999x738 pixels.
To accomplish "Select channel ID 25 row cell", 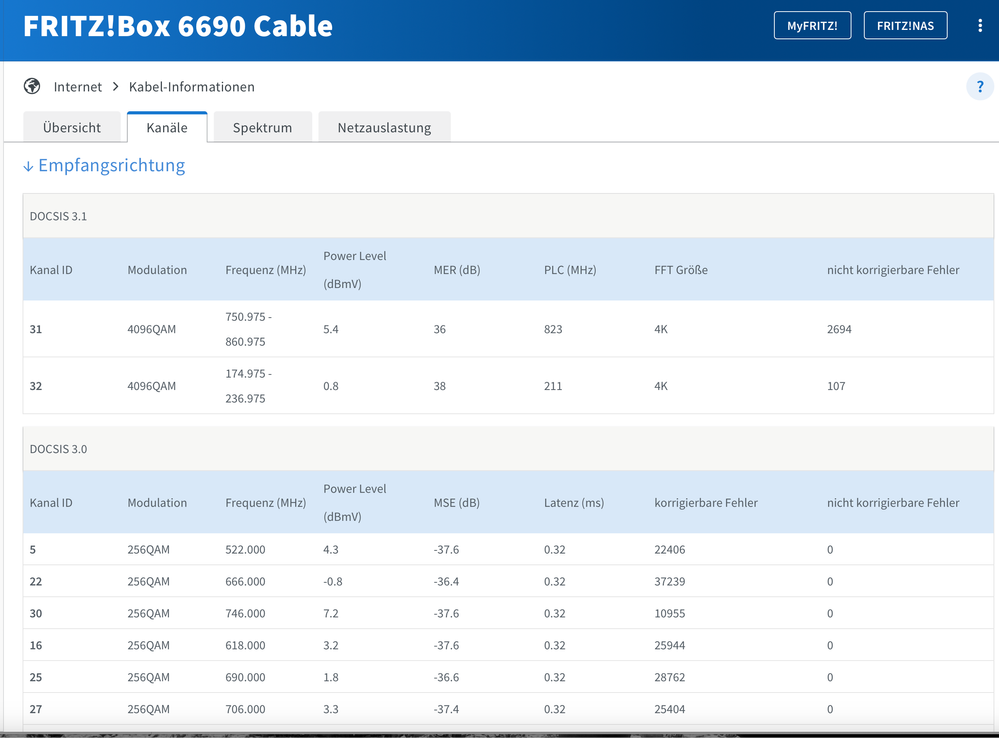I will tap(36, 677).
